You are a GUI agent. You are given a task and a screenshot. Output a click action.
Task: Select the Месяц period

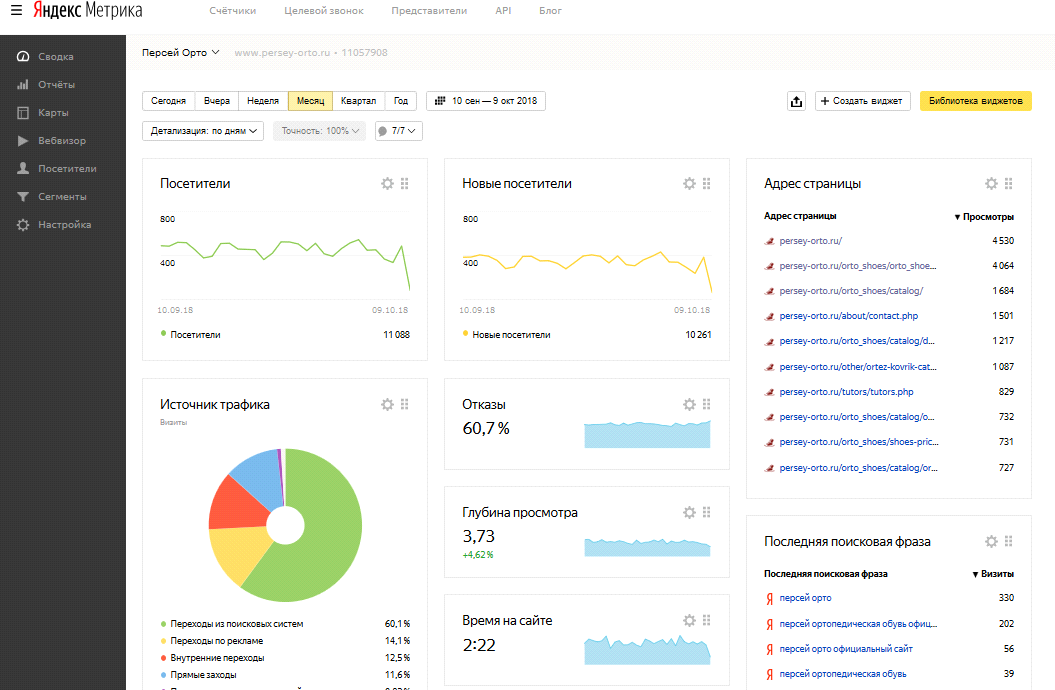tap(310, 101)
